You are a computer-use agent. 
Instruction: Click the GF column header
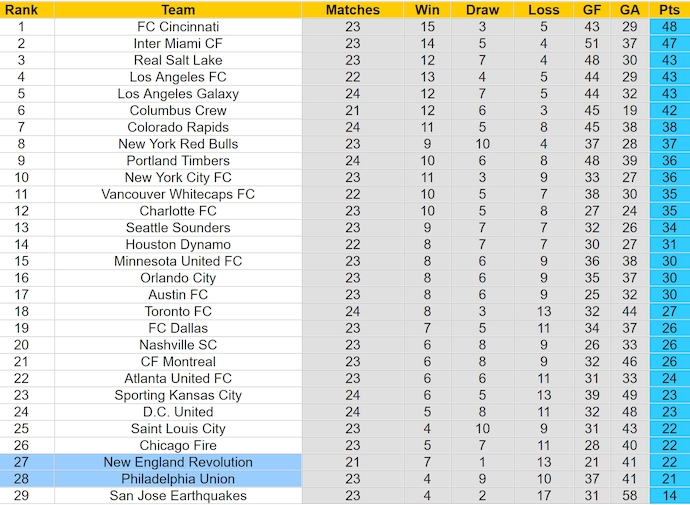coord(592,10)
